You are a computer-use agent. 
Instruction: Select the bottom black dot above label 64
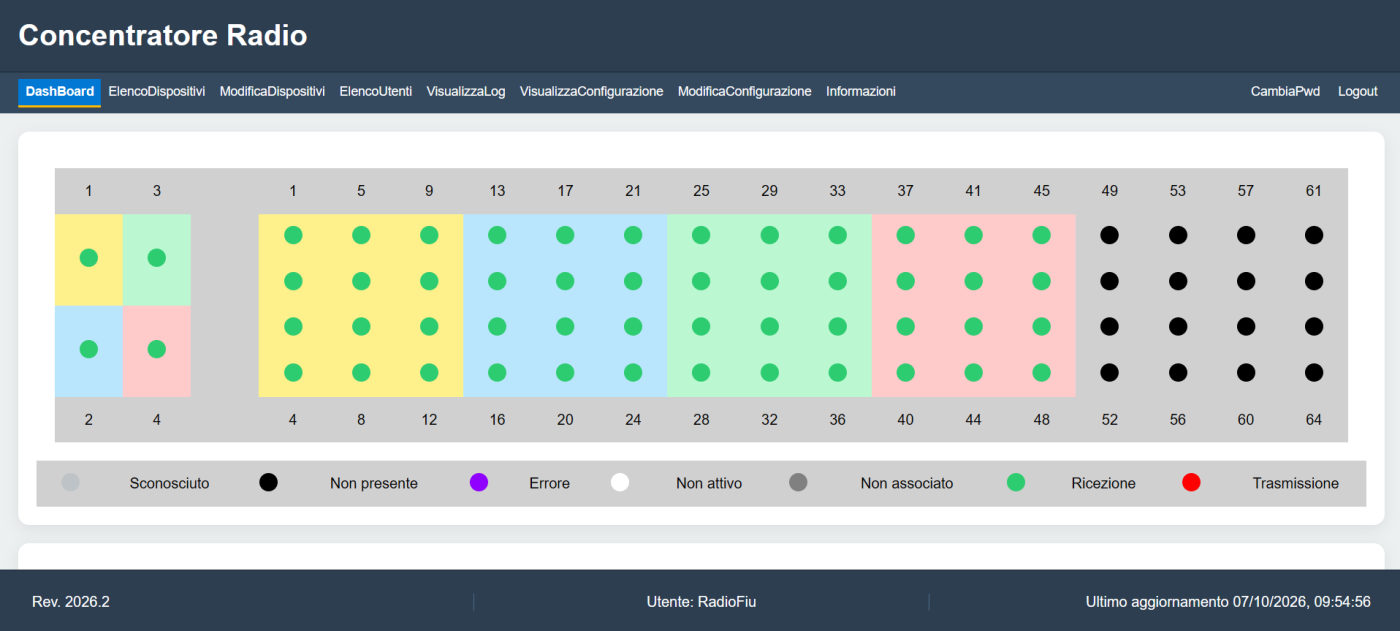coord(1314,372)
